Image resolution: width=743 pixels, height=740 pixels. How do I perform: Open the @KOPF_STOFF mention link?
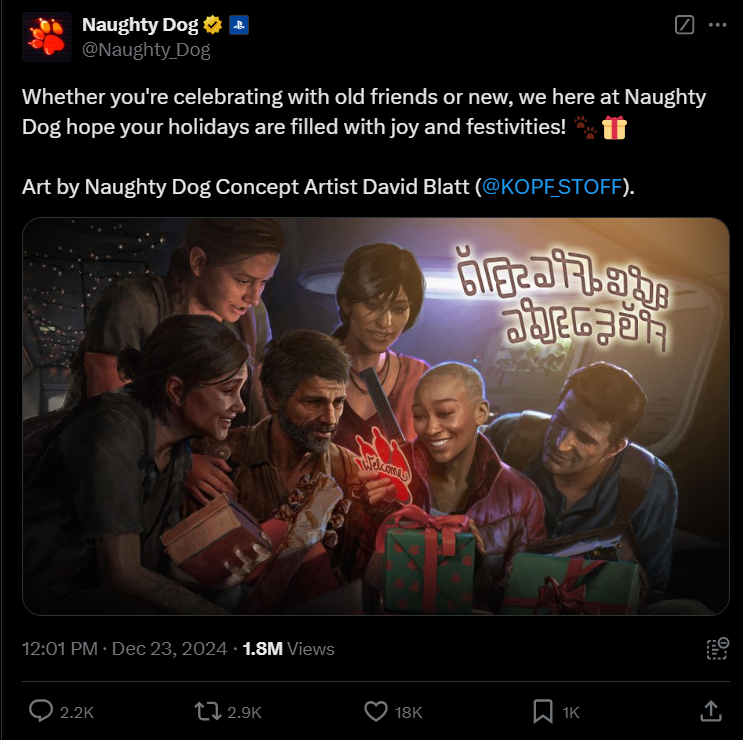pyautogui.click(x=552, y=187)
